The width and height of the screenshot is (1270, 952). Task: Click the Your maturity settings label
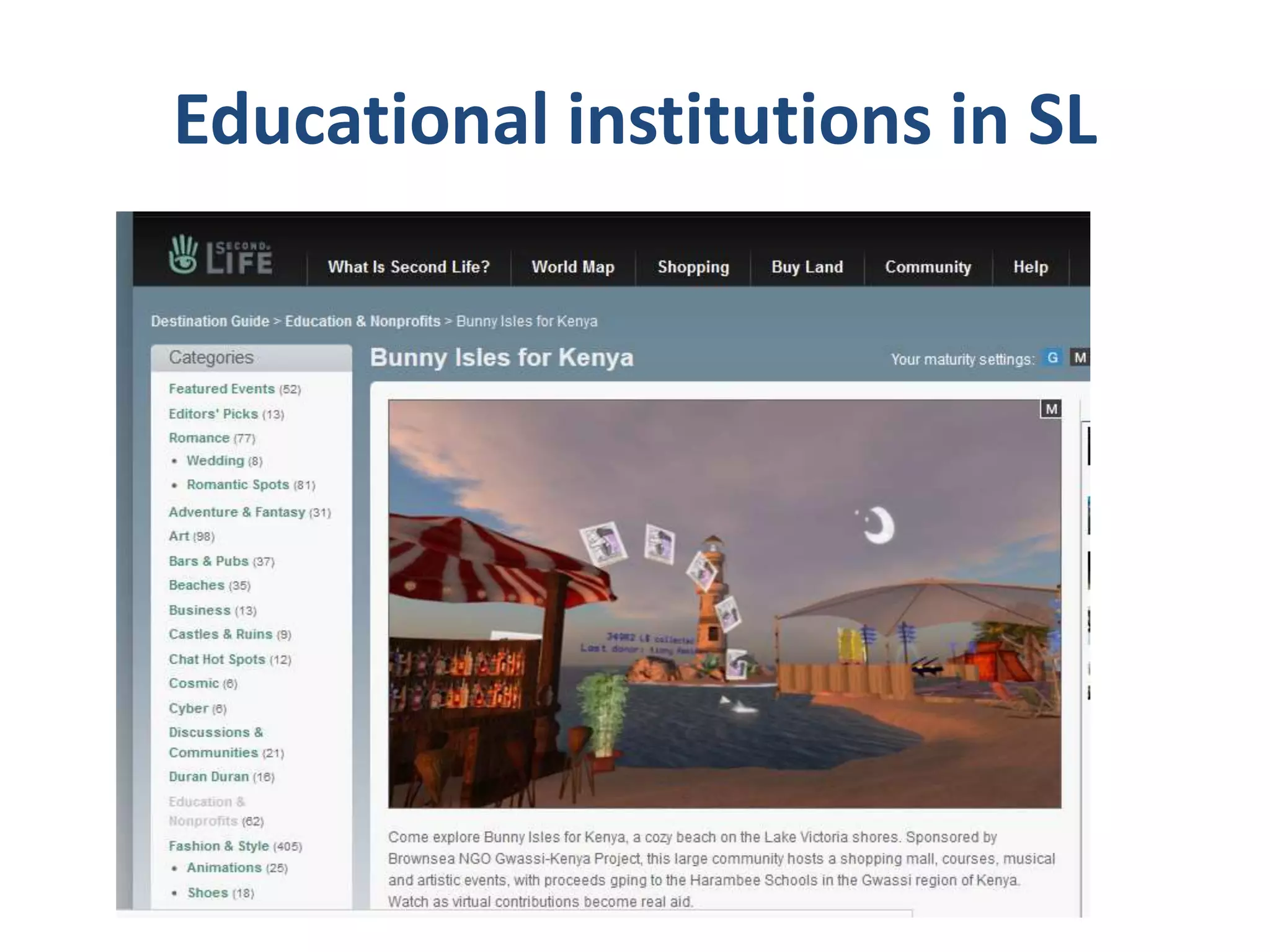(x=962, y=359)
